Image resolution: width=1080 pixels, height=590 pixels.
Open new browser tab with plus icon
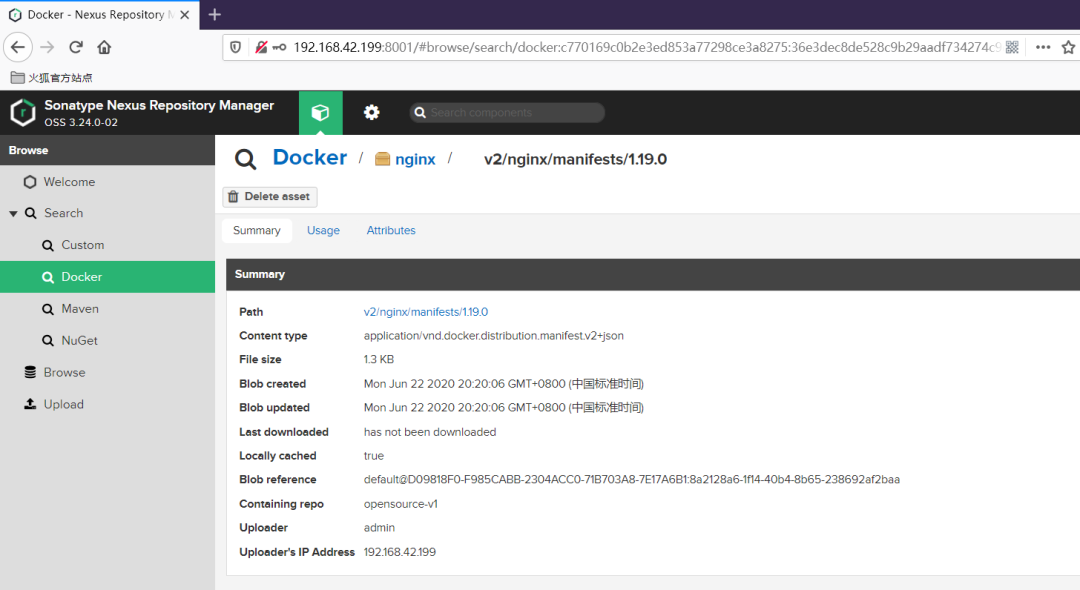214,14
